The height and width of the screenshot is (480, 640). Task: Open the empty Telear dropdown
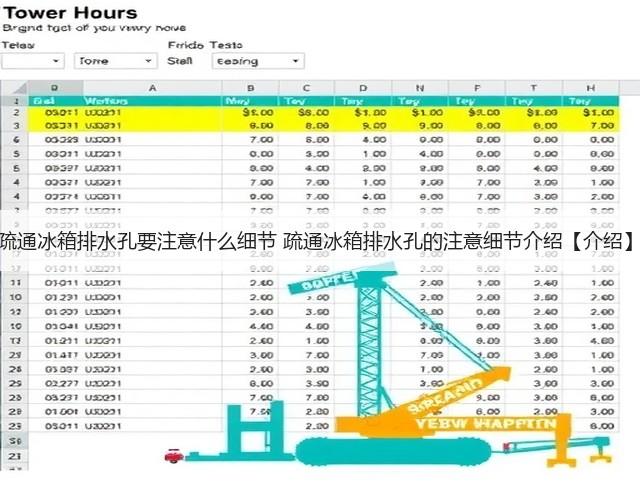click(x=33, y=61)
